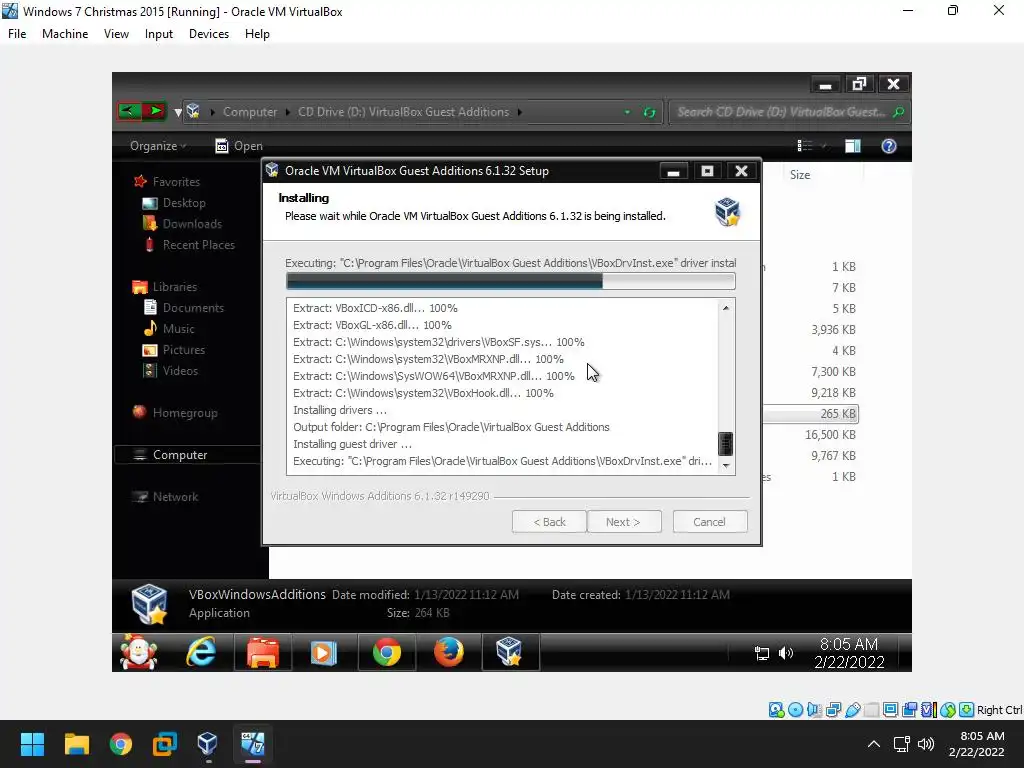Launch Chrome from the guest taskbar
Viewport: 1024px width, 768px height.
pos(387,652)
